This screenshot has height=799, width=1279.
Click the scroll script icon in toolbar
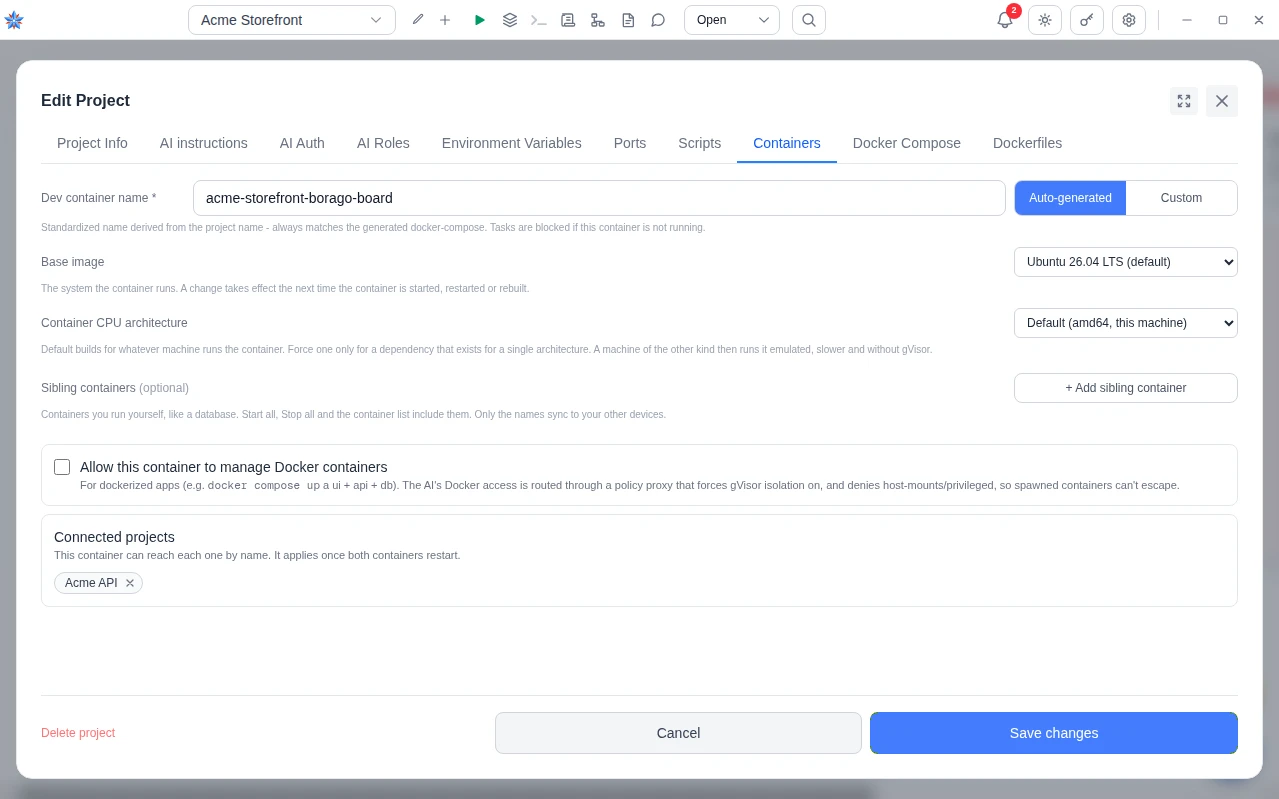tap(568, 20)
